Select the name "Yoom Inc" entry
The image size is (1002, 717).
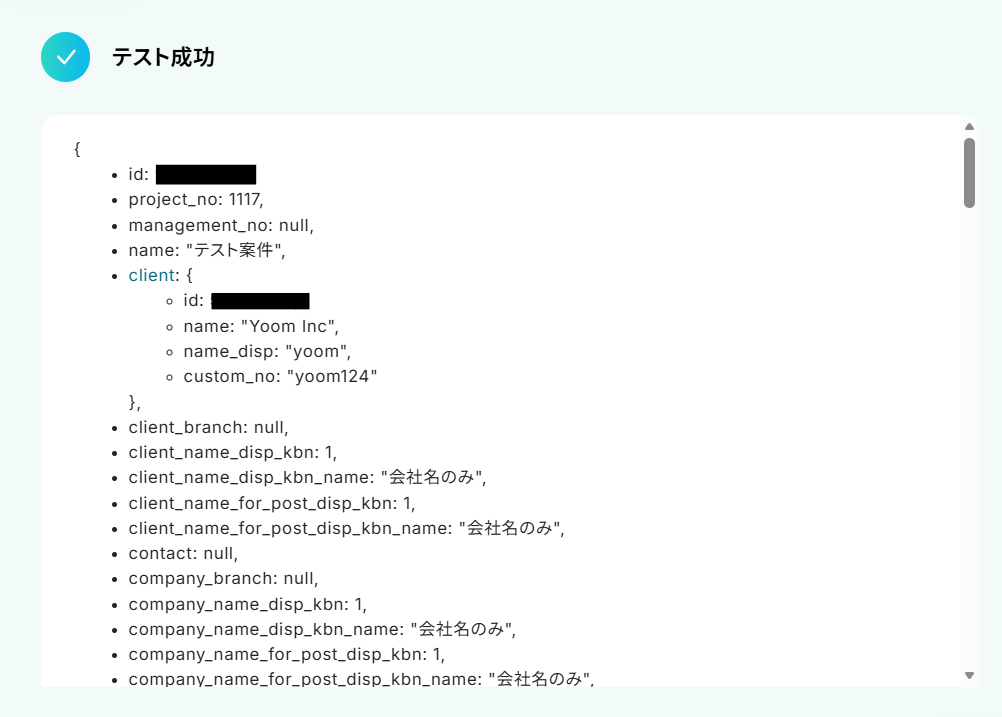point(261,327)
